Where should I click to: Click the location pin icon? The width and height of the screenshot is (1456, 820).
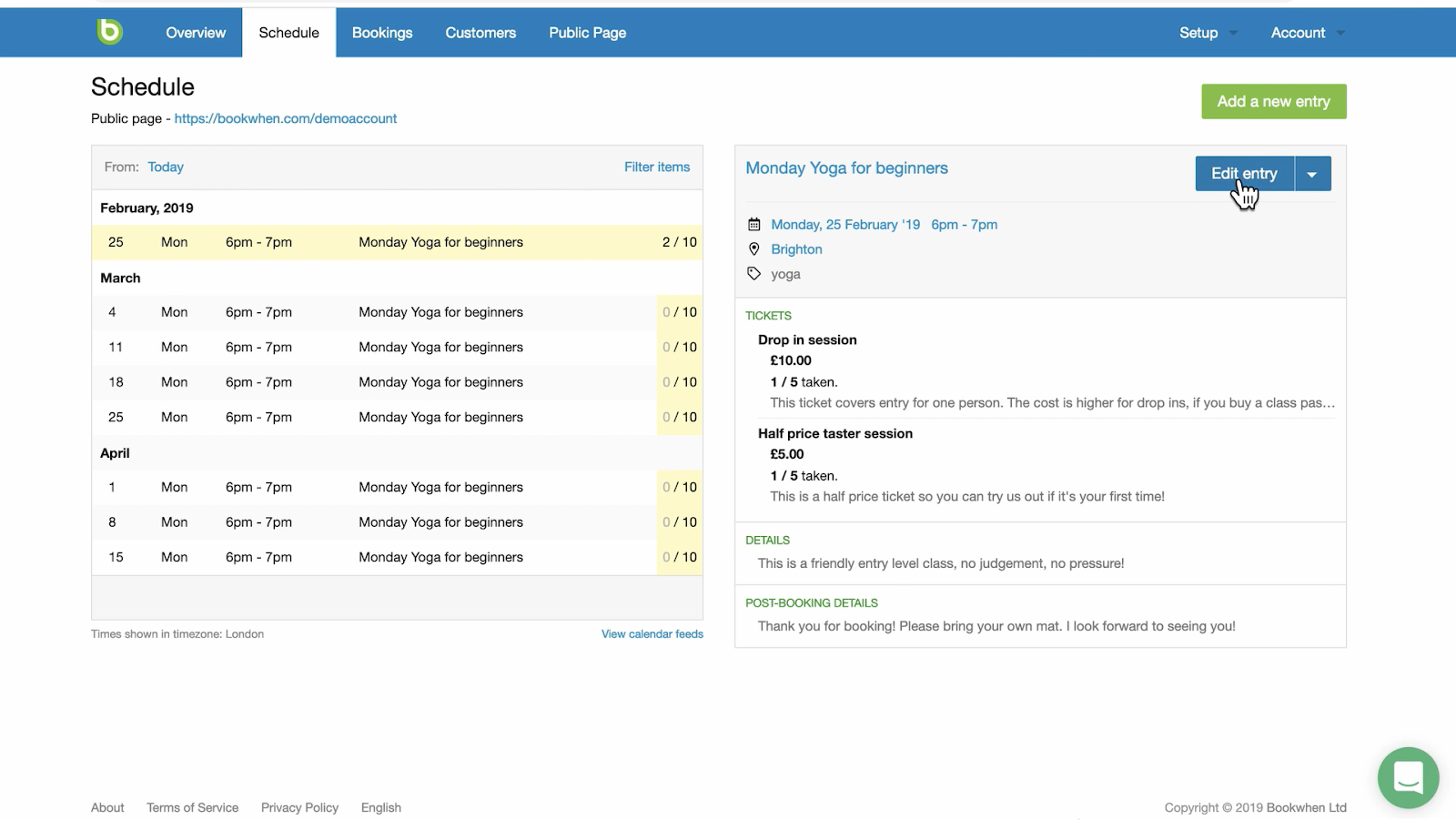[753, 249]
